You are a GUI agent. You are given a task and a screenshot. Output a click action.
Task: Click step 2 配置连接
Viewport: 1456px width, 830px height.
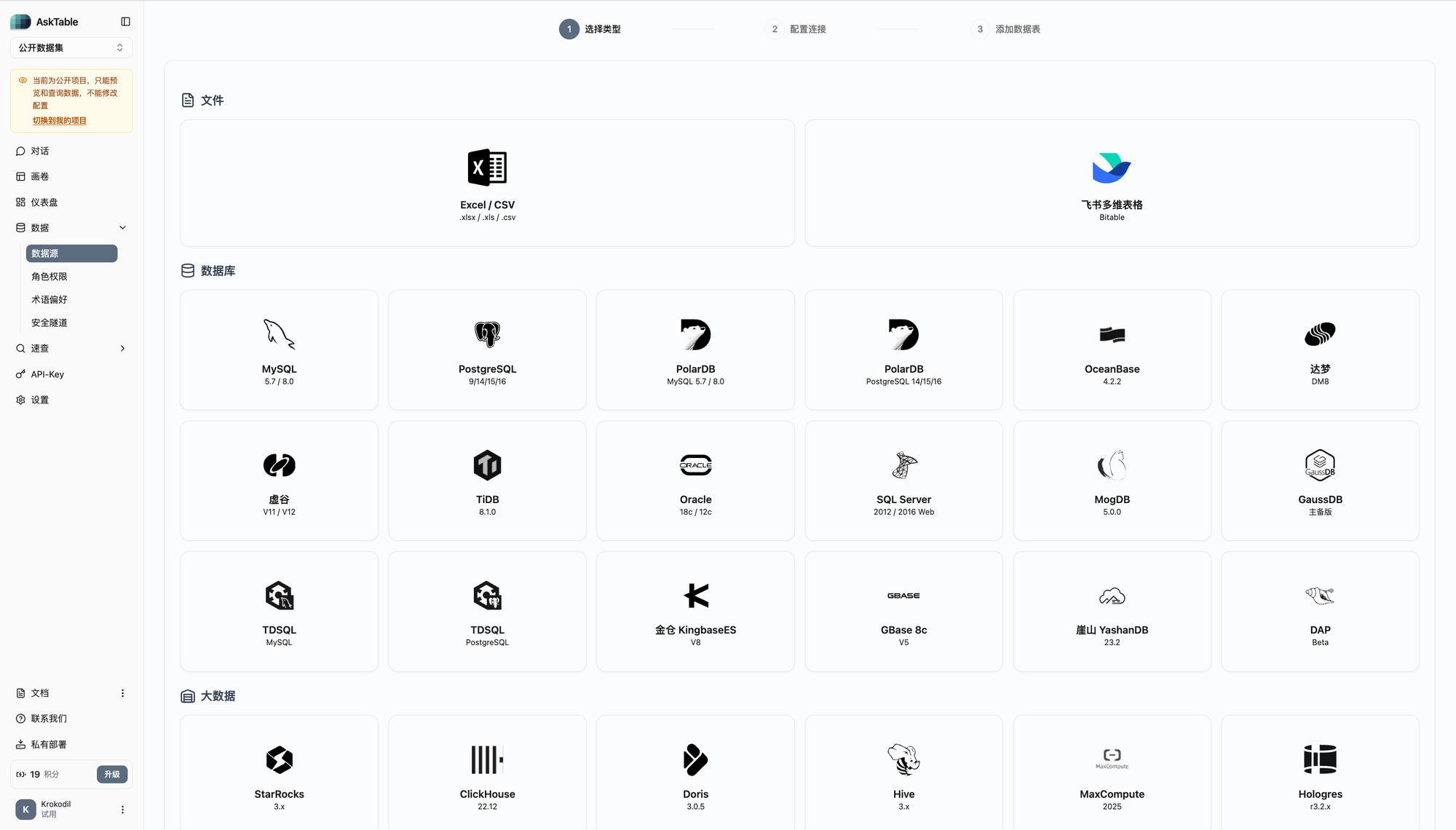click(796, 29)
